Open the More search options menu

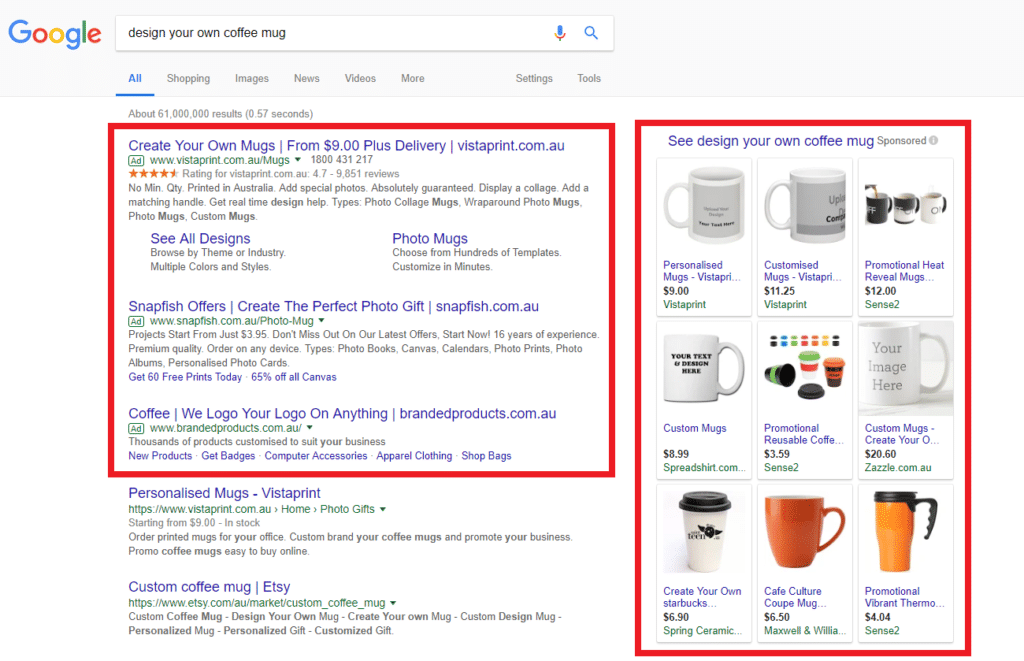pyautogui.click(x=412, y=79)
